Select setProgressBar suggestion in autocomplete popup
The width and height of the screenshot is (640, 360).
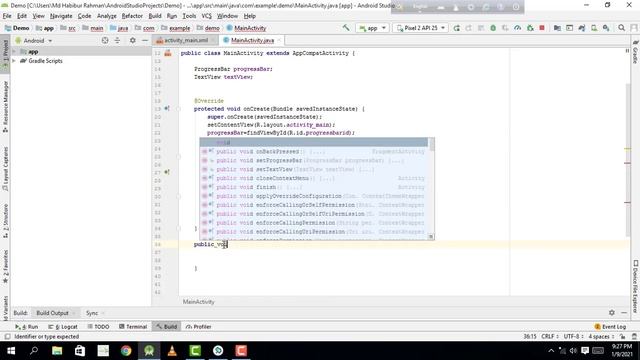[x=313, y=160]
